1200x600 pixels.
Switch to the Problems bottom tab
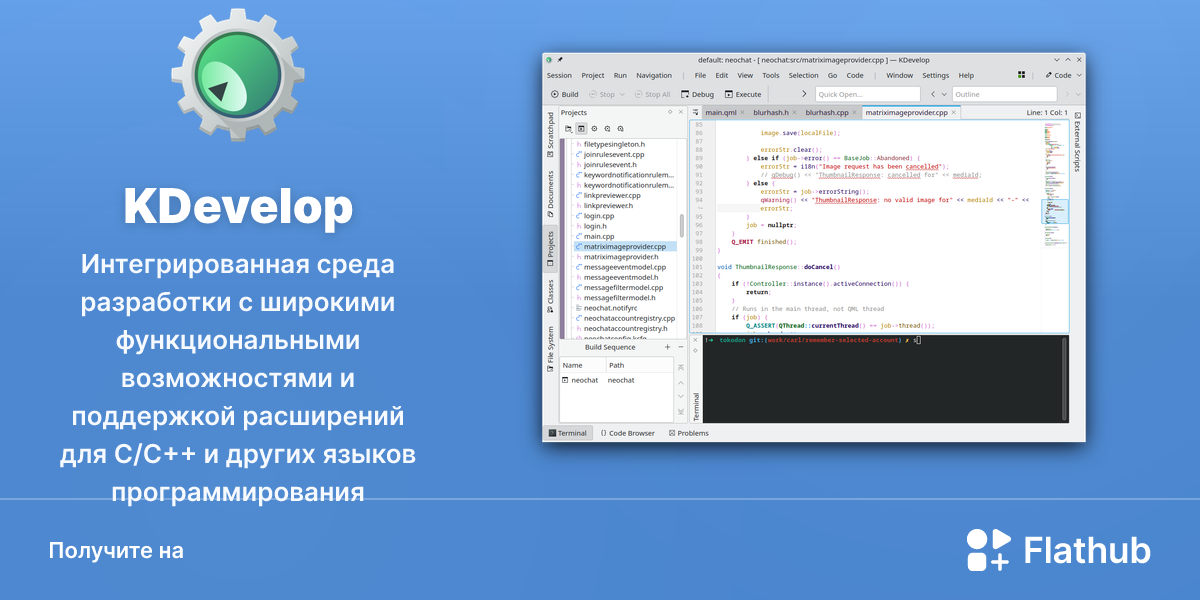[688, 433]
